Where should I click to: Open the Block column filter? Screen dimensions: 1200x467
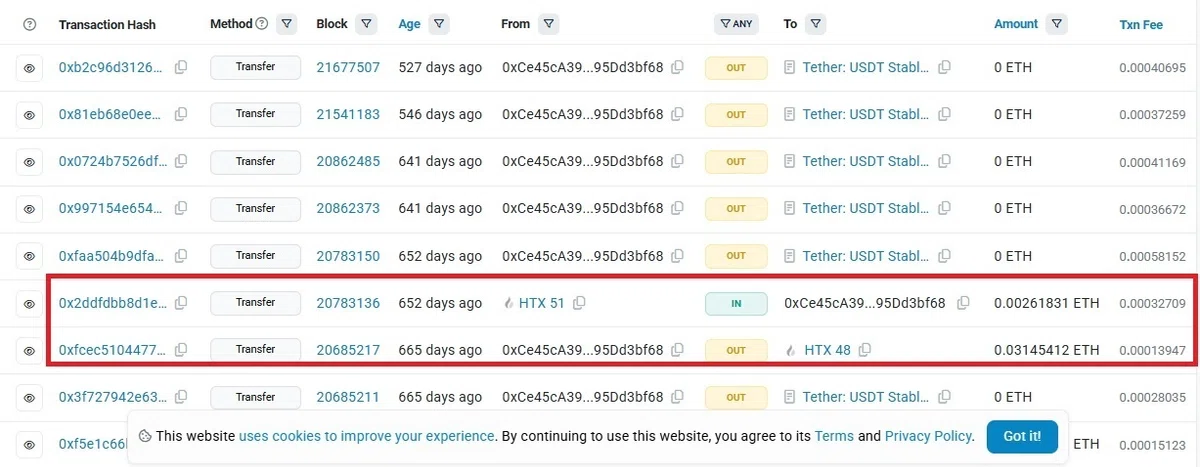pos(366,23)
